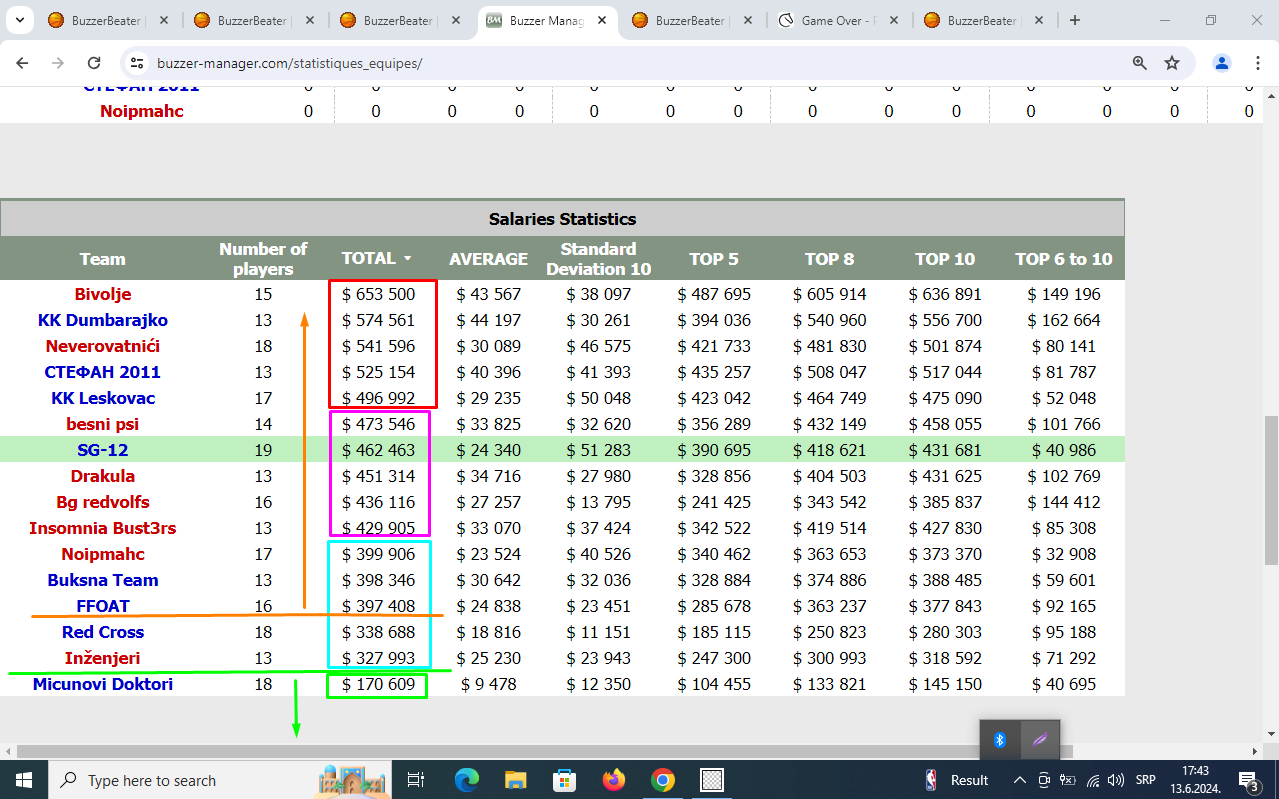Switch to Chrome in the taskbar

662,780
